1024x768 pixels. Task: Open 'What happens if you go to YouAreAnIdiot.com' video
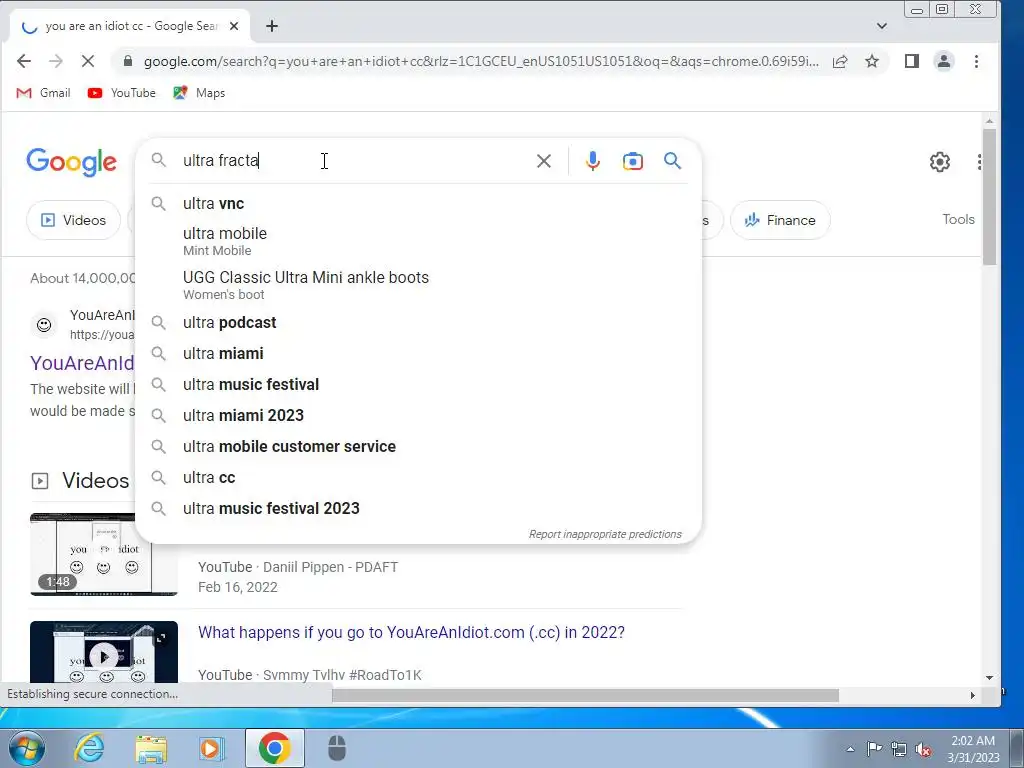[411, 632]
